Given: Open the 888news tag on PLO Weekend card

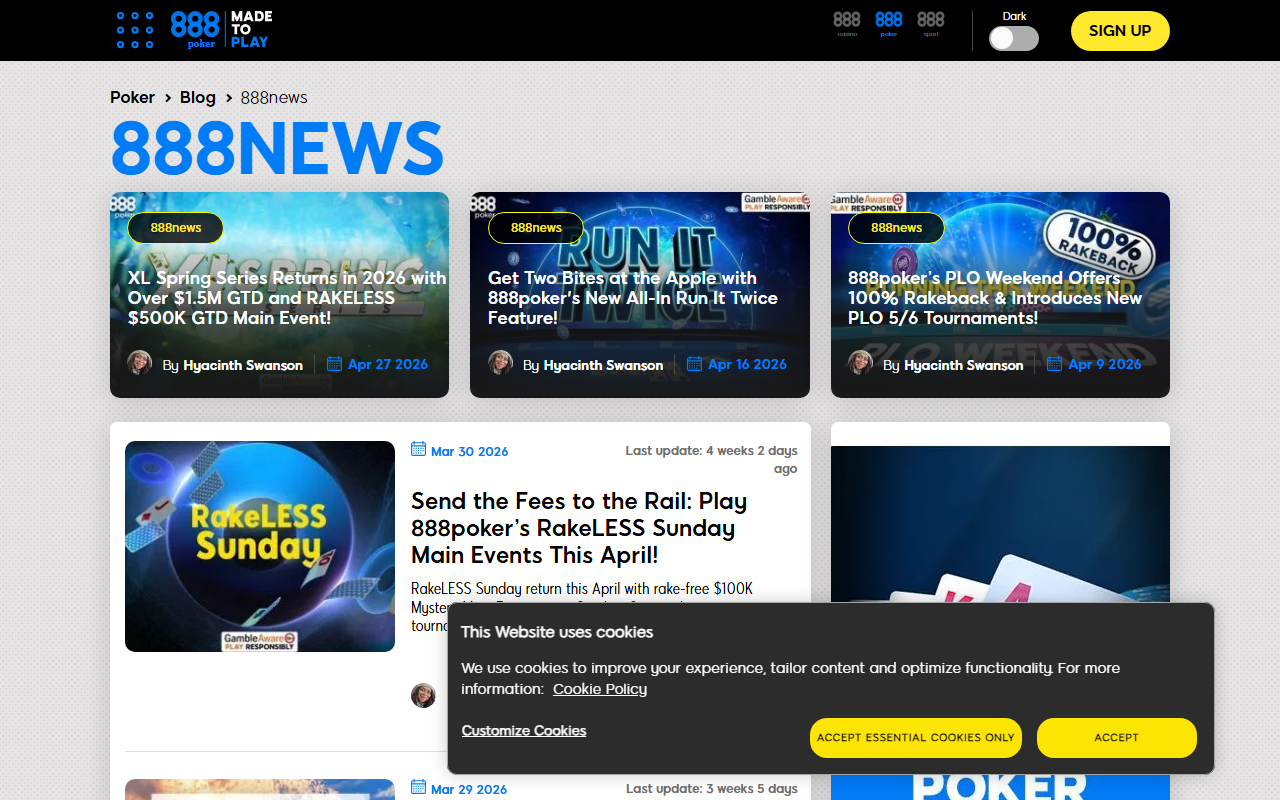Looking at the screenshot, I should click(896, 228).
